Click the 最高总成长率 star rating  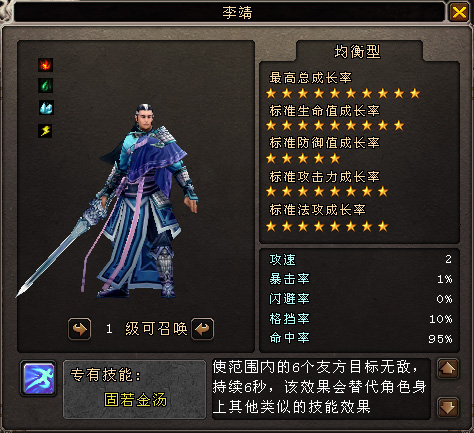[x=343, y=94]
